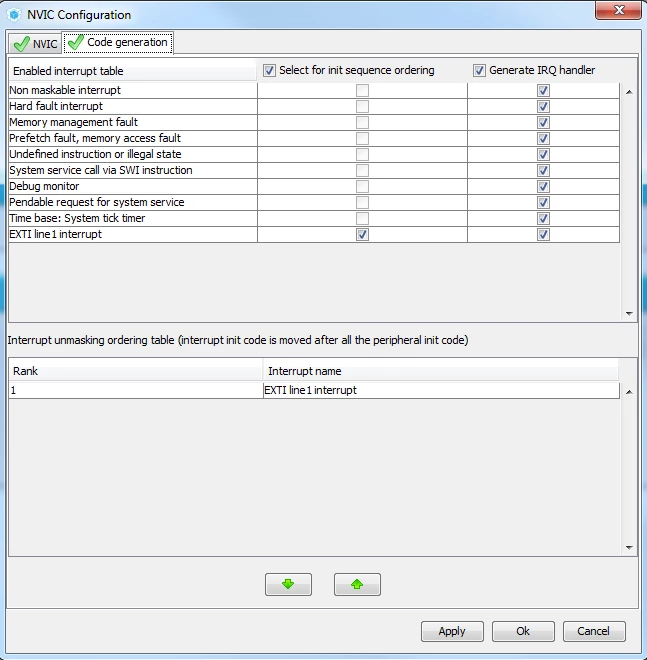Move selected interrupt down with green arrow
Viewport: 647px width, 660px height.
pyautogui.click(x=288, y=584)
